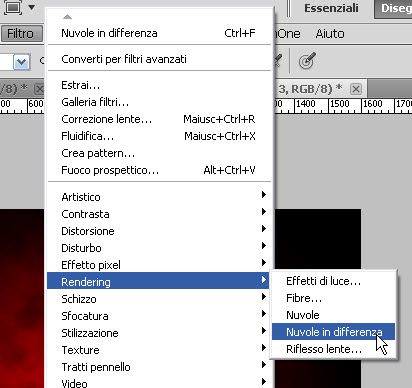Close the RGB/8 document tab on right
412x388 pixels.
pyautogui.click(x=356, y=89)
